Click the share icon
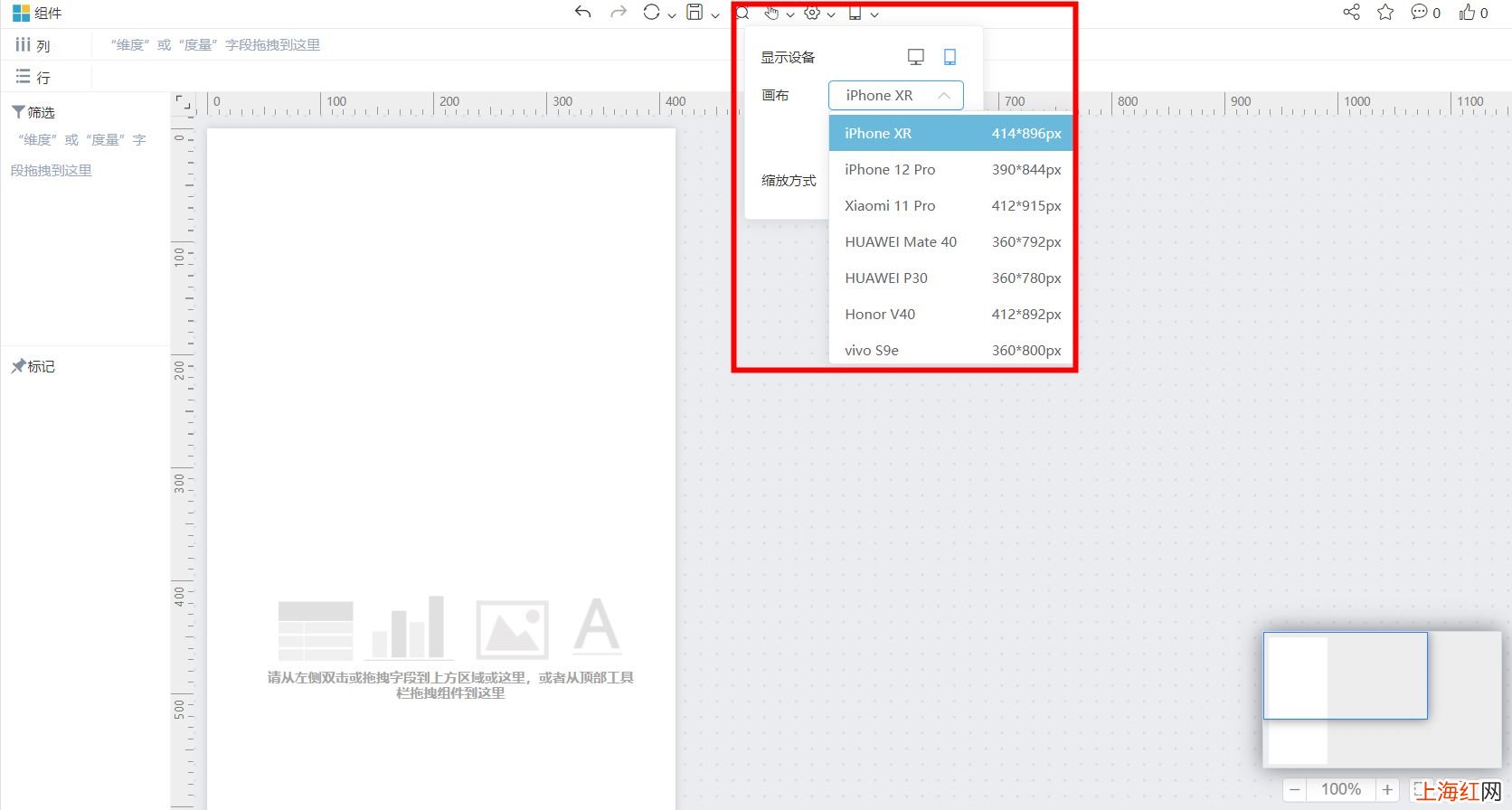The height and width of the screenshot is (810, 1512). tap(1351, 12)
